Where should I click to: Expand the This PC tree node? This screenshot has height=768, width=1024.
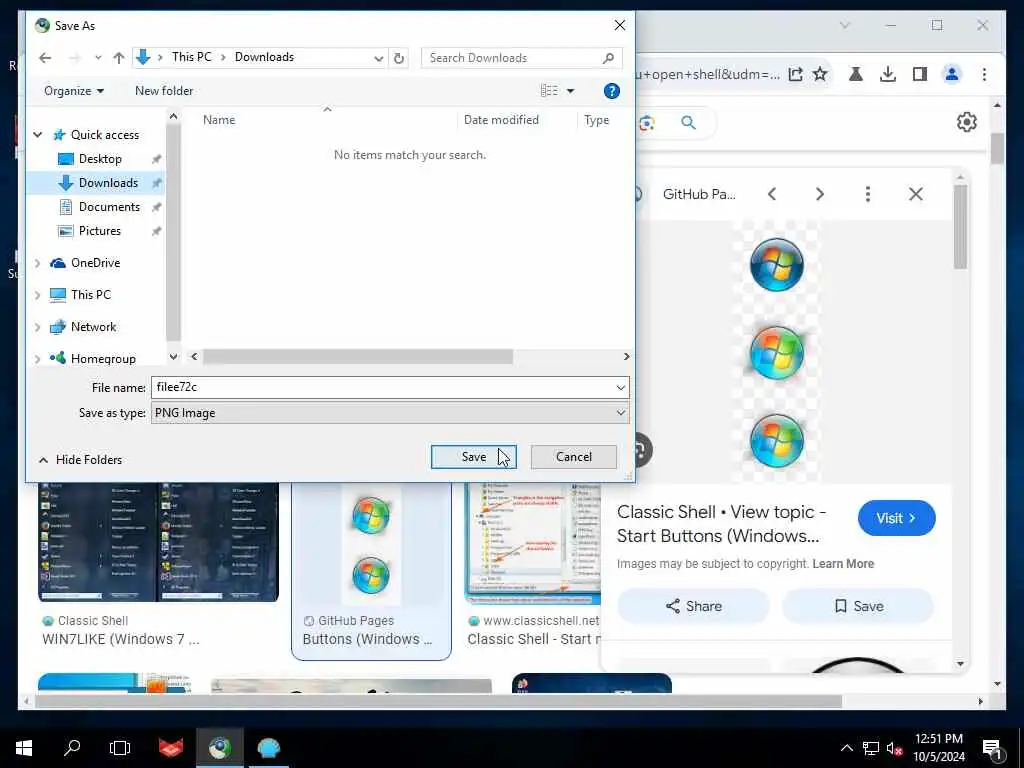point(37,295)
